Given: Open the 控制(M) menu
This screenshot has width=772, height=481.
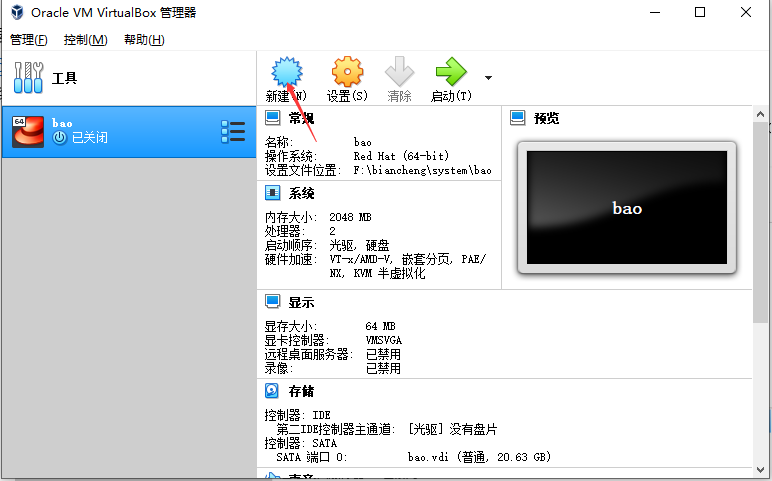Looking at the screenshot, I should (x=86, y=40).
